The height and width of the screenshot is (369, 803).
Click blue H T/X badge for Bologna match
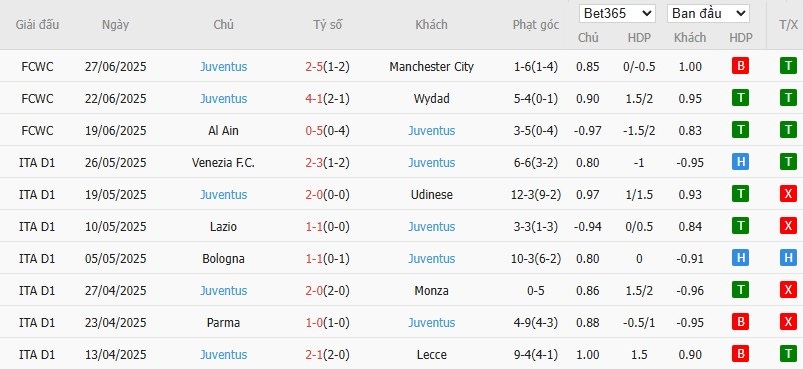pyautogui.click(x=788, y=258)
